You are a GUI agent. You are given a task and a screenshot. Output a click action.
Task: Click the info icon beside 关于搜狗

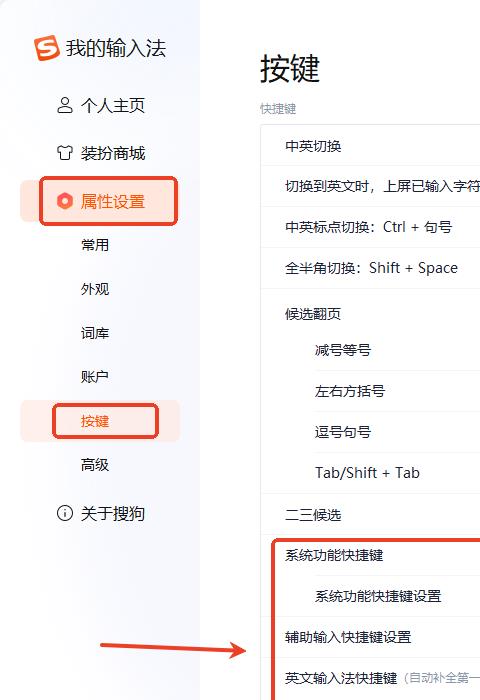click(x=65, y=513)
